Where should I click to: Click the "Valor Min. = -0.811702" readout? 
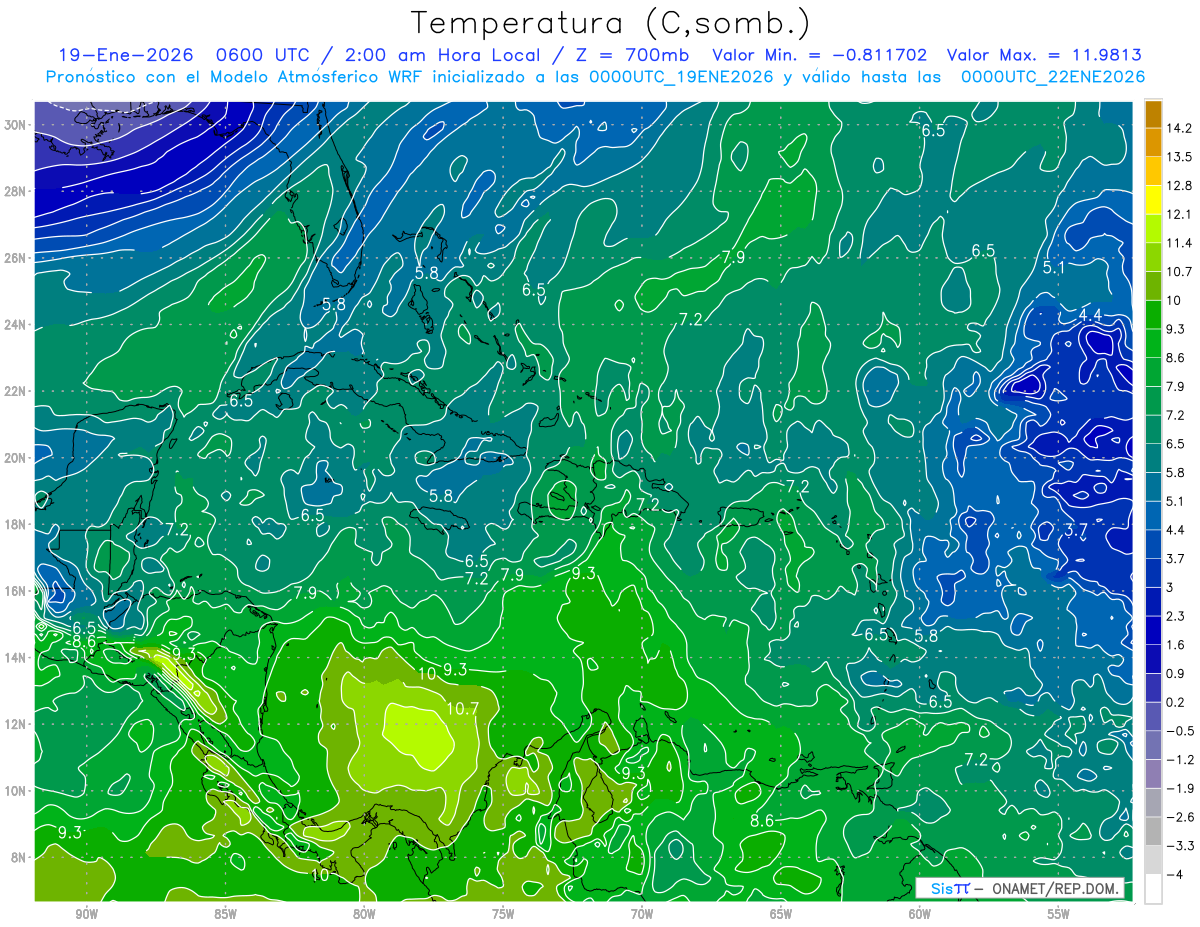pos(819,55)
